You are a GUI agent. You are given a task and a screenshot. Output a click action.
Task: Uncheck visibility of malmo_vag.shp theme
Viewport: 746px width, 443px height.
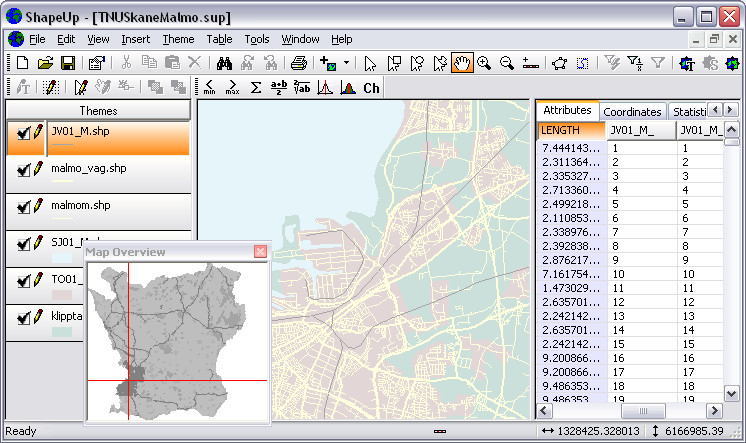23,170
